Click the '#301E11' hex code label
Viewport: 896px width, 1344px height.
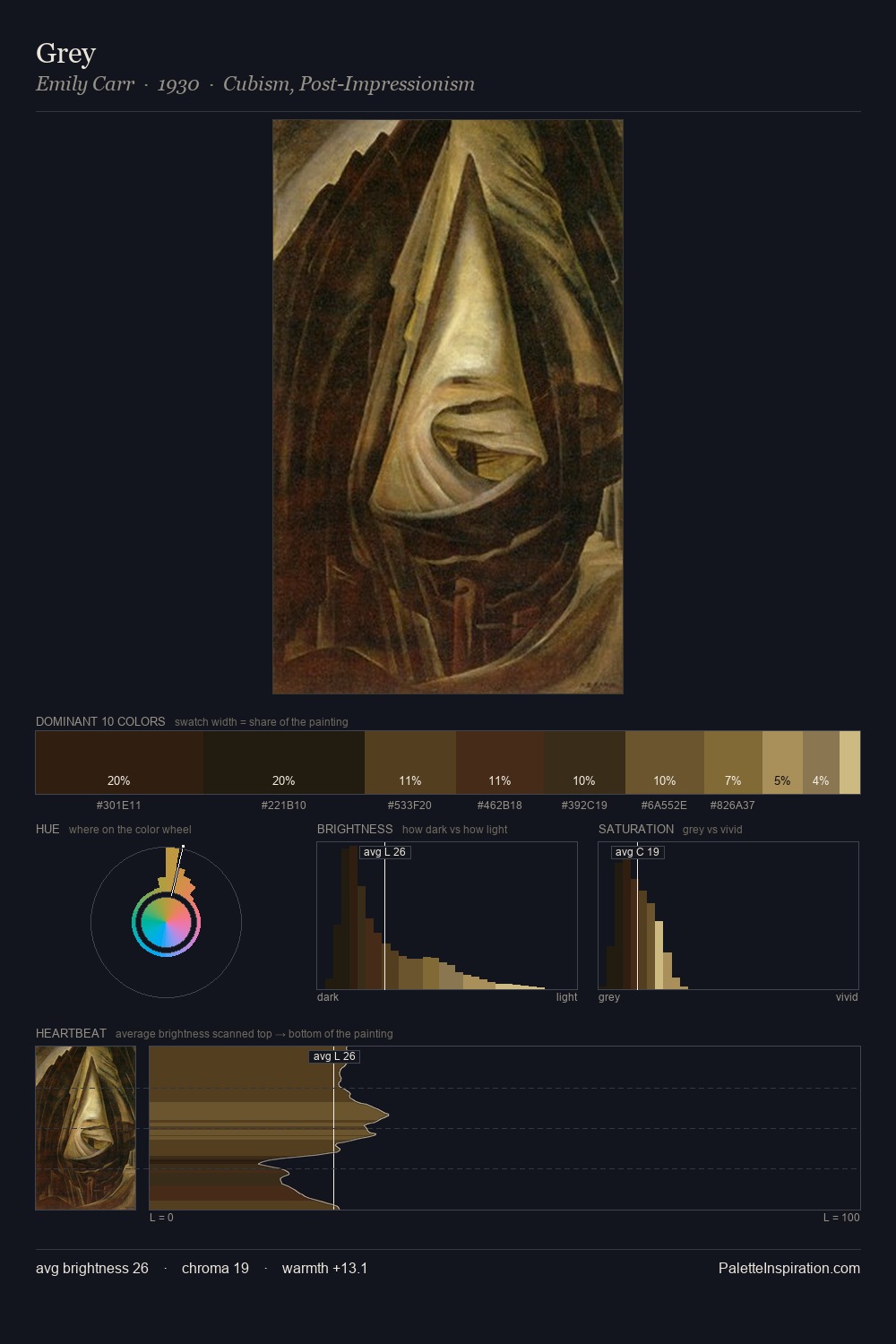pyautogui.click(x=119, y=805)
